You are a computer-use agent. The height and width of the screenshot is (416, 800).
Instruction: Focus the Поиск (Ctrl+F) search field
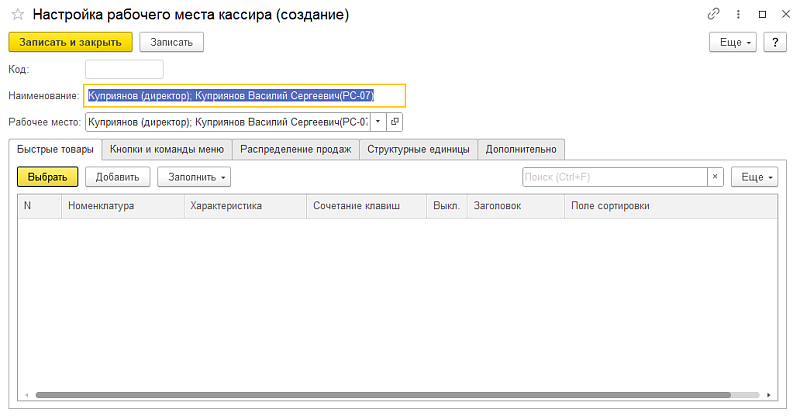pyautogui.click(x=614, y=177)
